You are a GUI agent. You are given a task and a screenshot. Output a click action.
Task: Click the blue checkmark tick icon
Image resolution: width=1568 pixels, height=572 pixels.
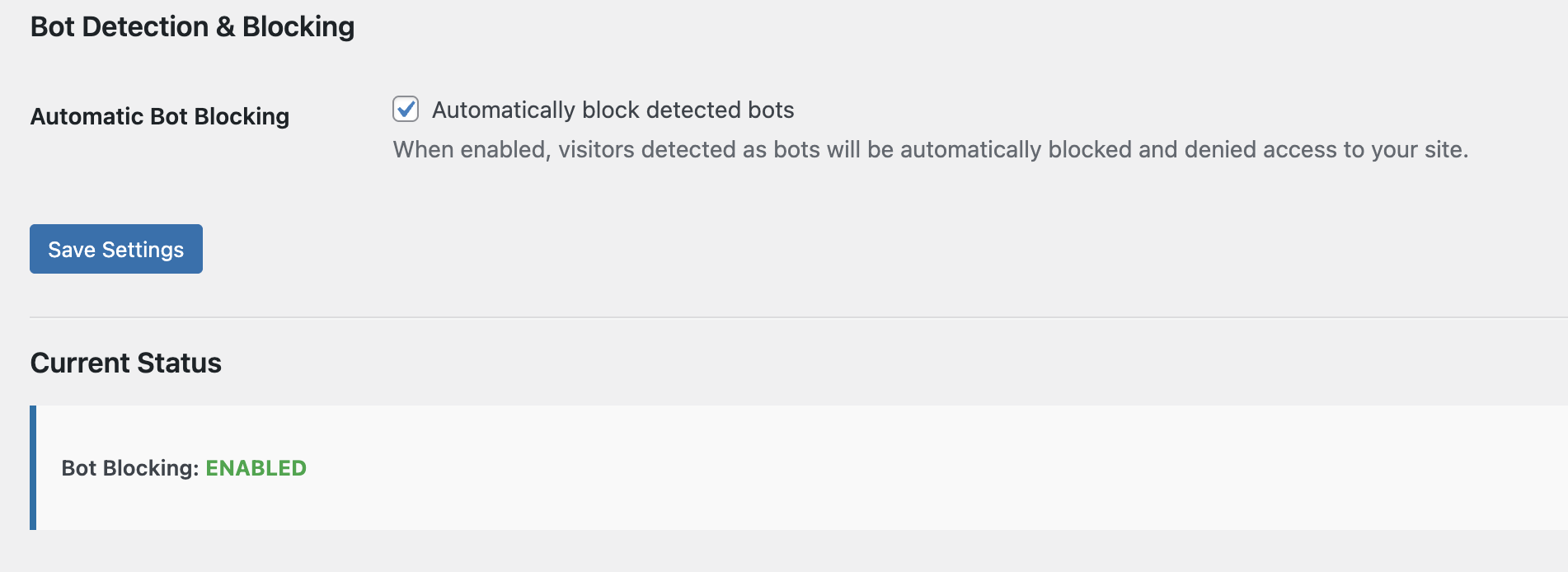406,108
